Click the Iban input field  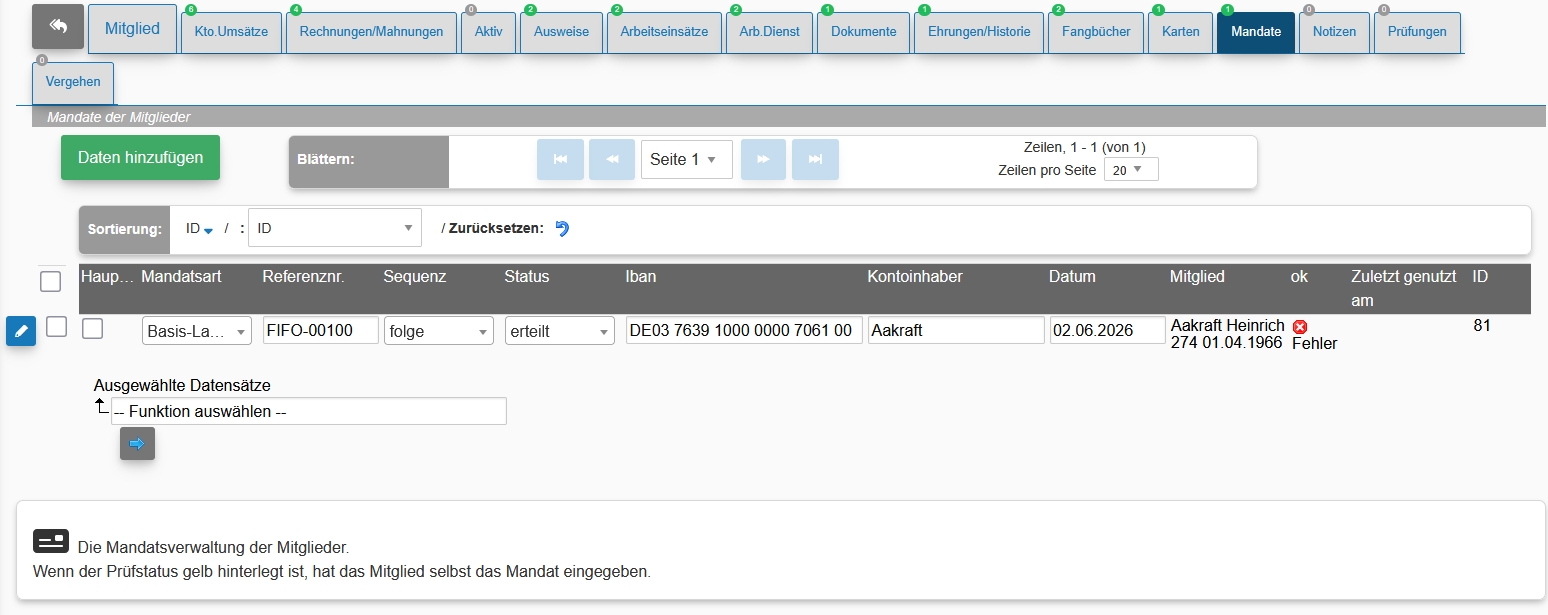744,330
